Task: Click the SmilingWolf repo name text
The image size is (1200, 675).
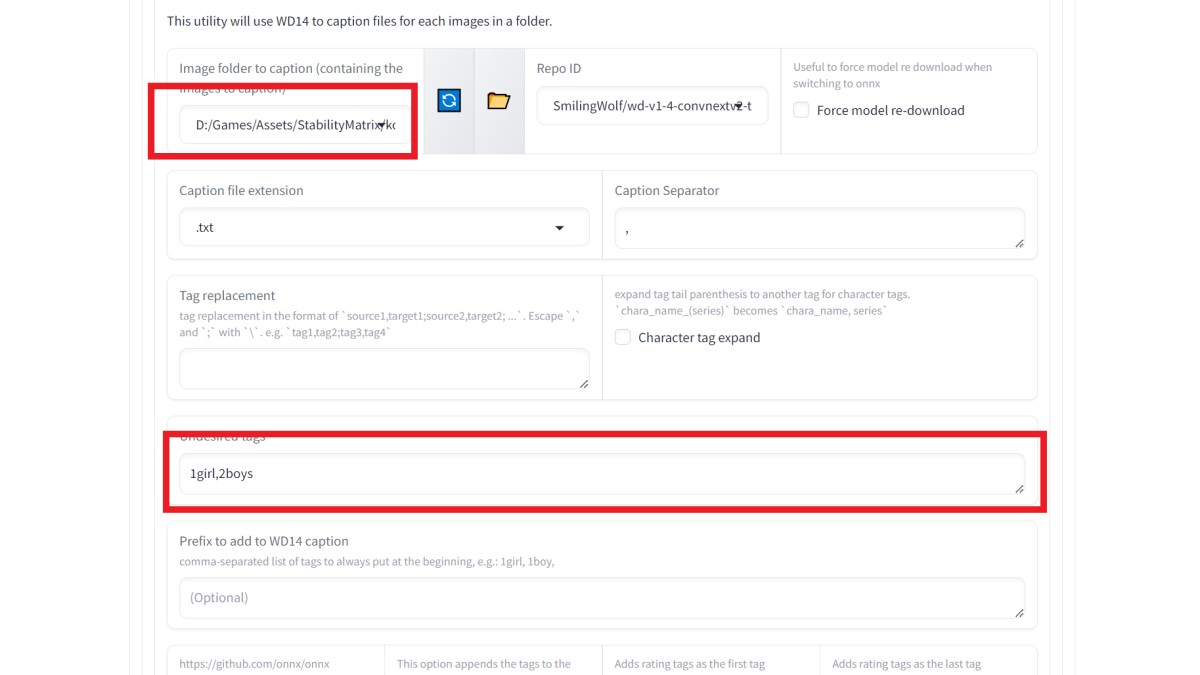Action: pos(640,106)
